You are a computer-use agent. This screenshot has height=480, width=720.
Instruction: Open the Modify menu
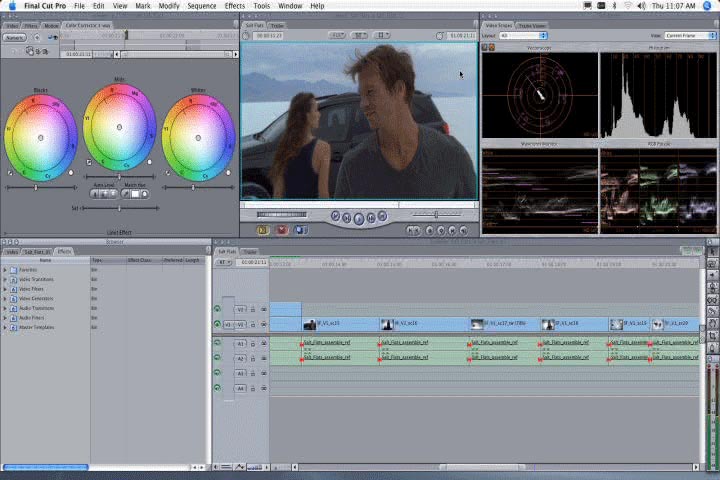pyautogui.click(x=169, y=6)
